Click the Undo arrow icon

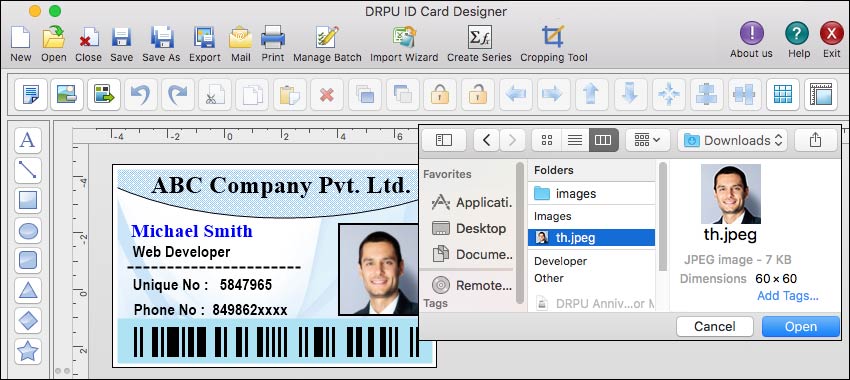[x=141, y=94]
